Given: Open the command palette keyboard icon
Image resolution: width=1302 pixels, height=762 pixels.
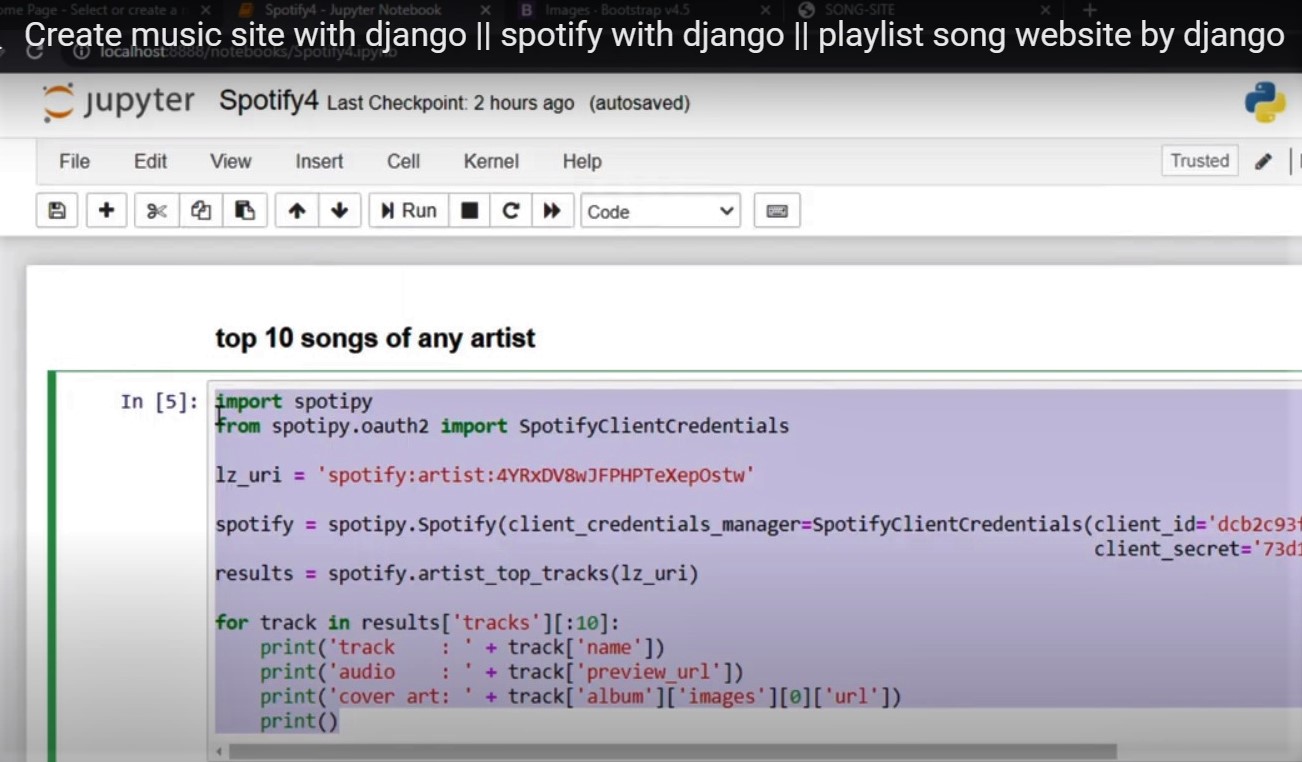Looking at the screenshot, I should 777,211.
